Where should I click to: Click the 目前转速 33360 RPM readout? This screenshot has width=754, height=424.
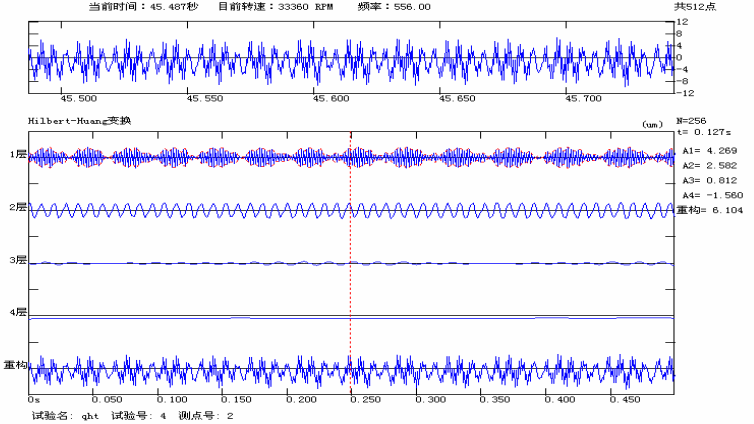tap(261, 6)
